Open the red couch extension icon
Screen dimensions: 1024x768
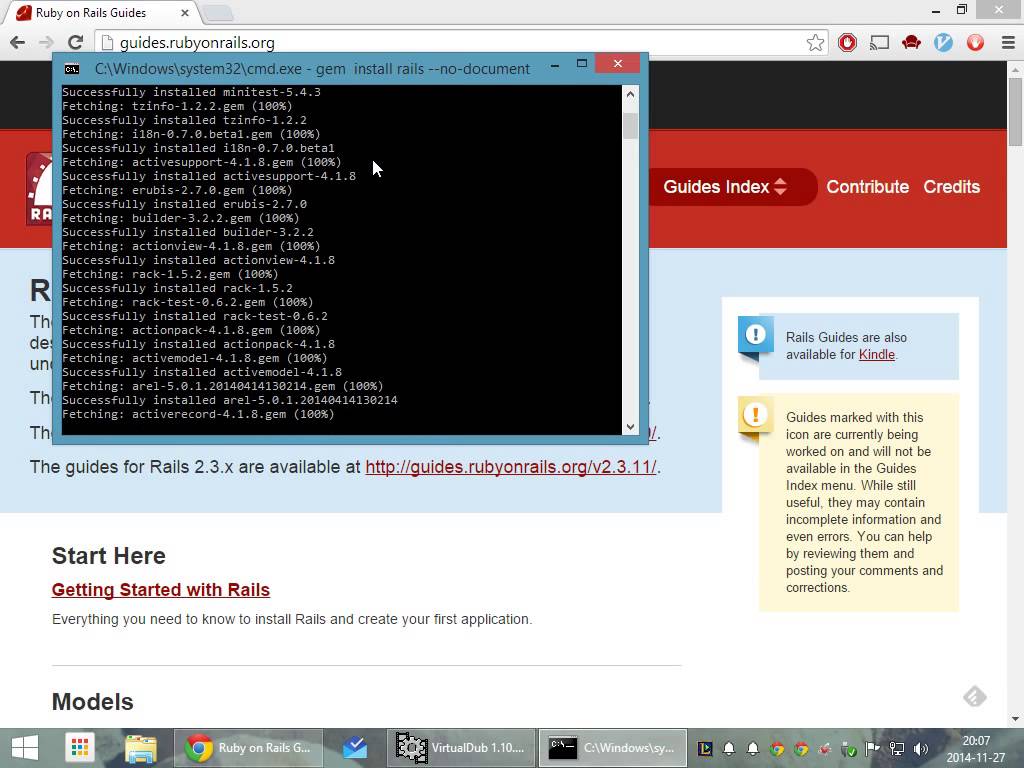(x=911, y=43)
